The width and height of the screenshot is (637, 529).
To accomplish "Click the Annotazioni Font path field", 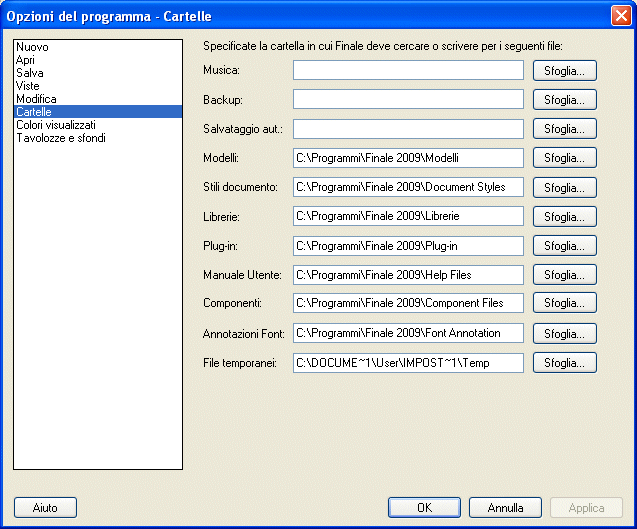I will point(408,333).
